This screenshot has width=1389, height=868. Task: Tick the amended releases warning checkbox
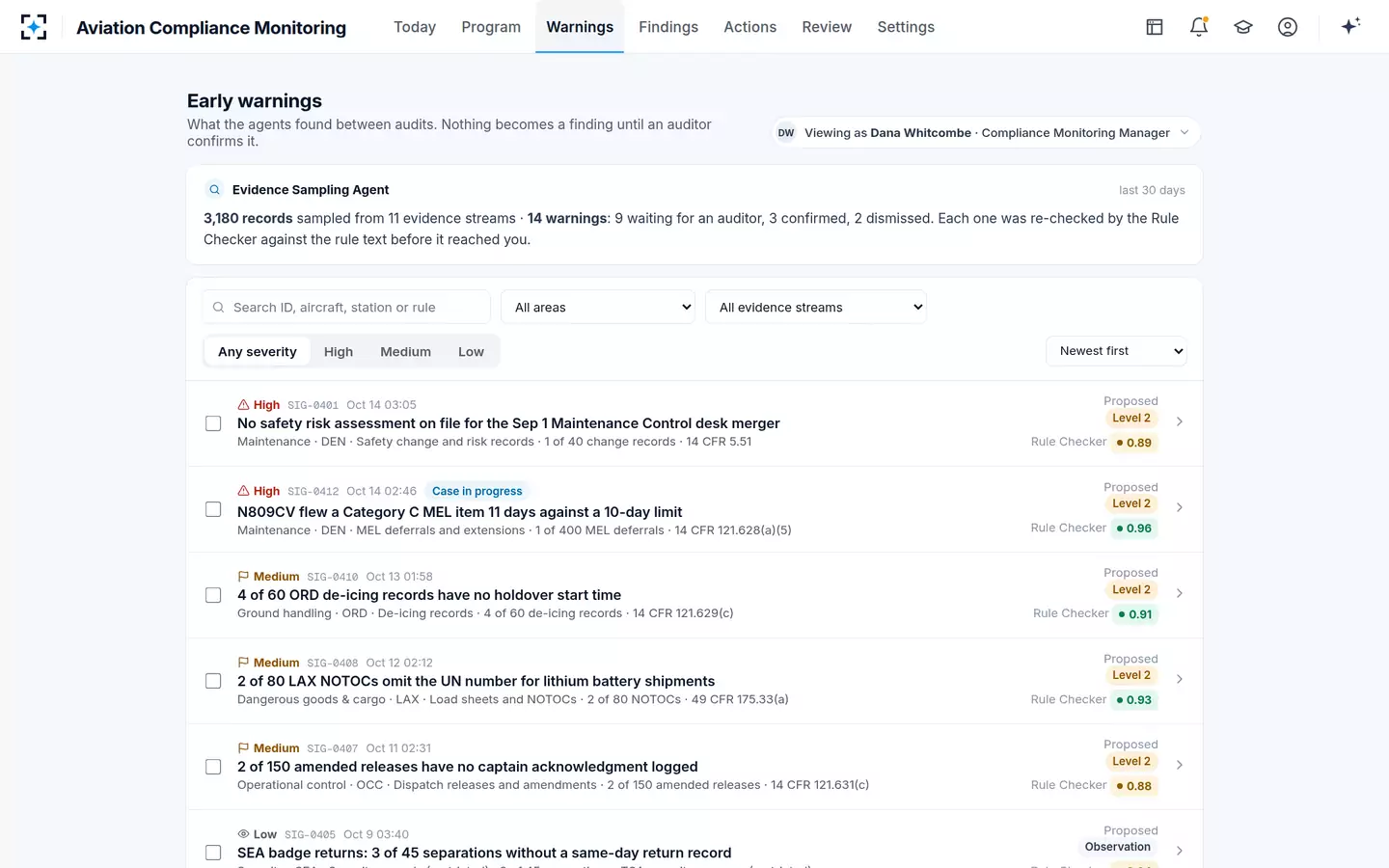[213, 767]
